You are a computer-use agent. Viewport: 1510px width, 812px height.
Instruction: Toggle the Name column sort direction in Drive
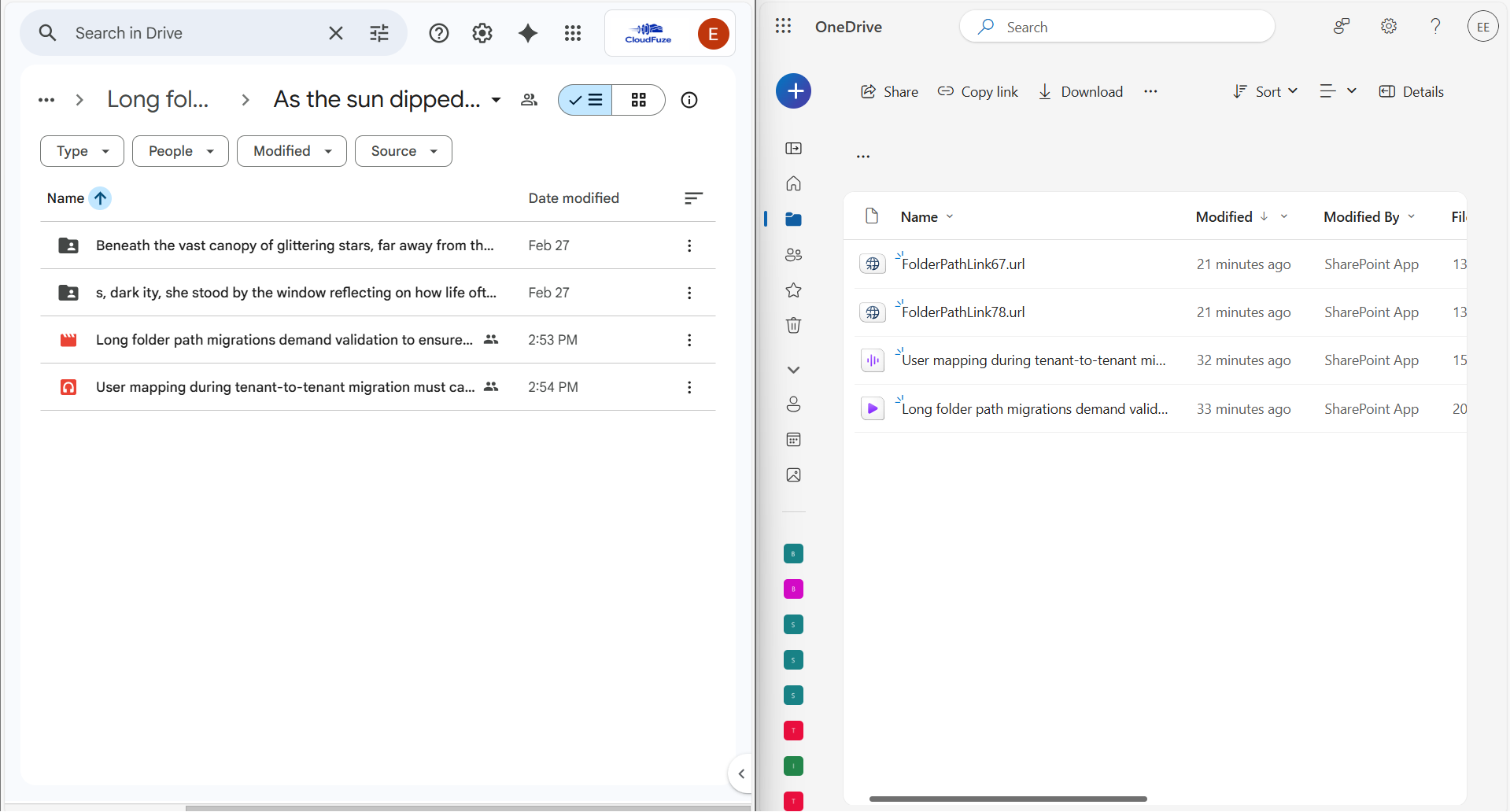point(100,198)
